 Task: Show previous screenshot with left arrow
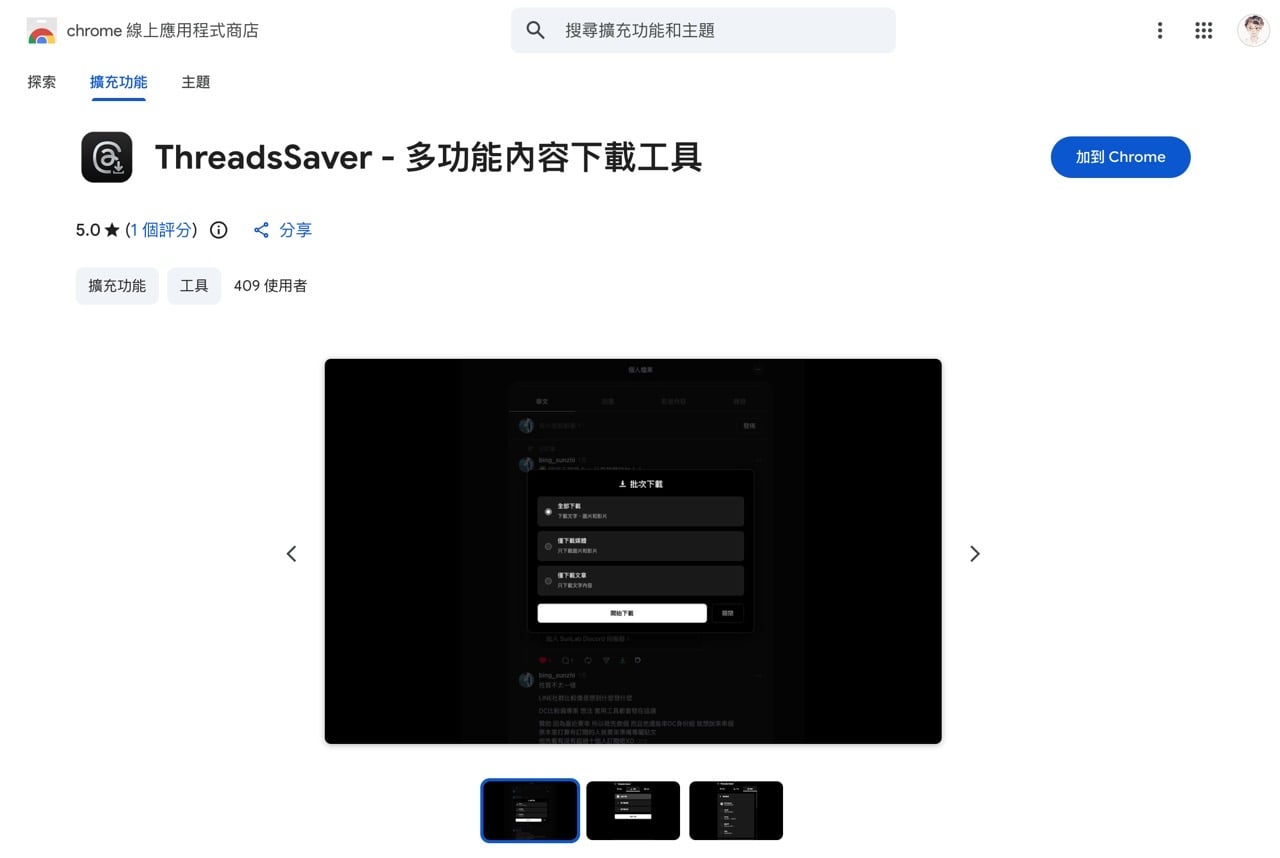coord(291,553)
